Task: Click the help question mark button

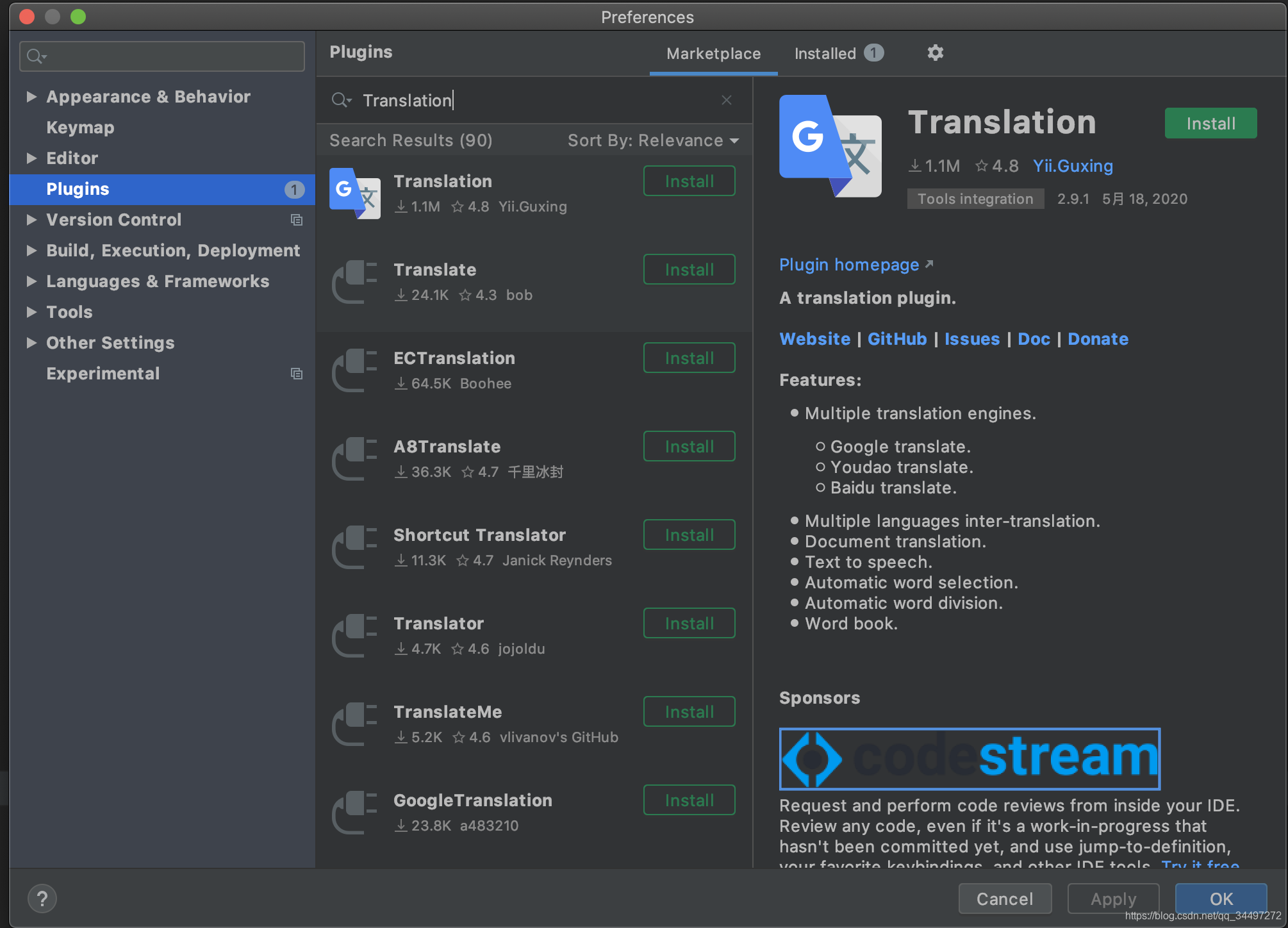Action: (42, 899)
